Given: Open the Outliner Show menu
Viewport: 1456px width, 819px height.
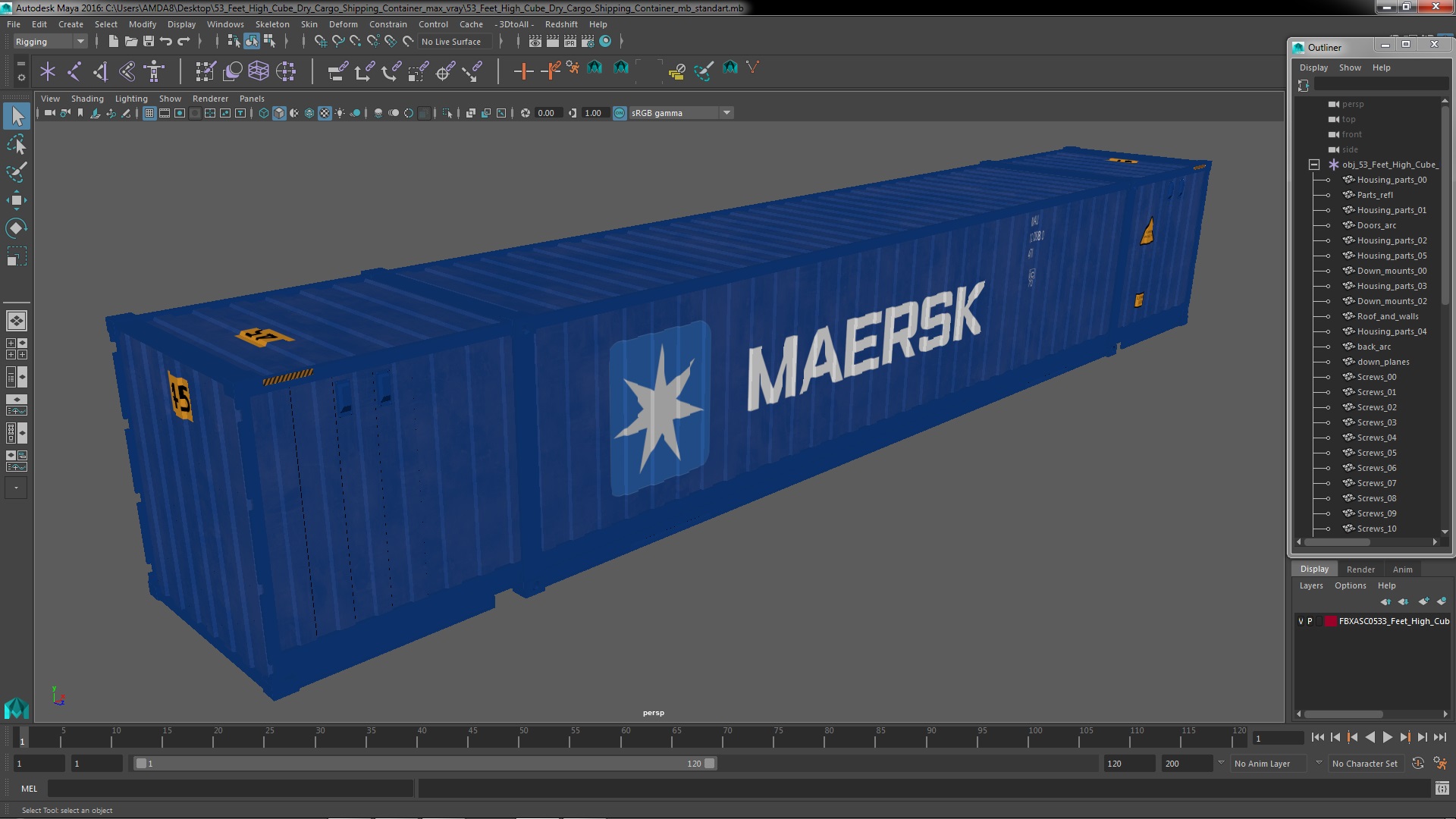Looking at the screenshot, I should point(1350,67).
